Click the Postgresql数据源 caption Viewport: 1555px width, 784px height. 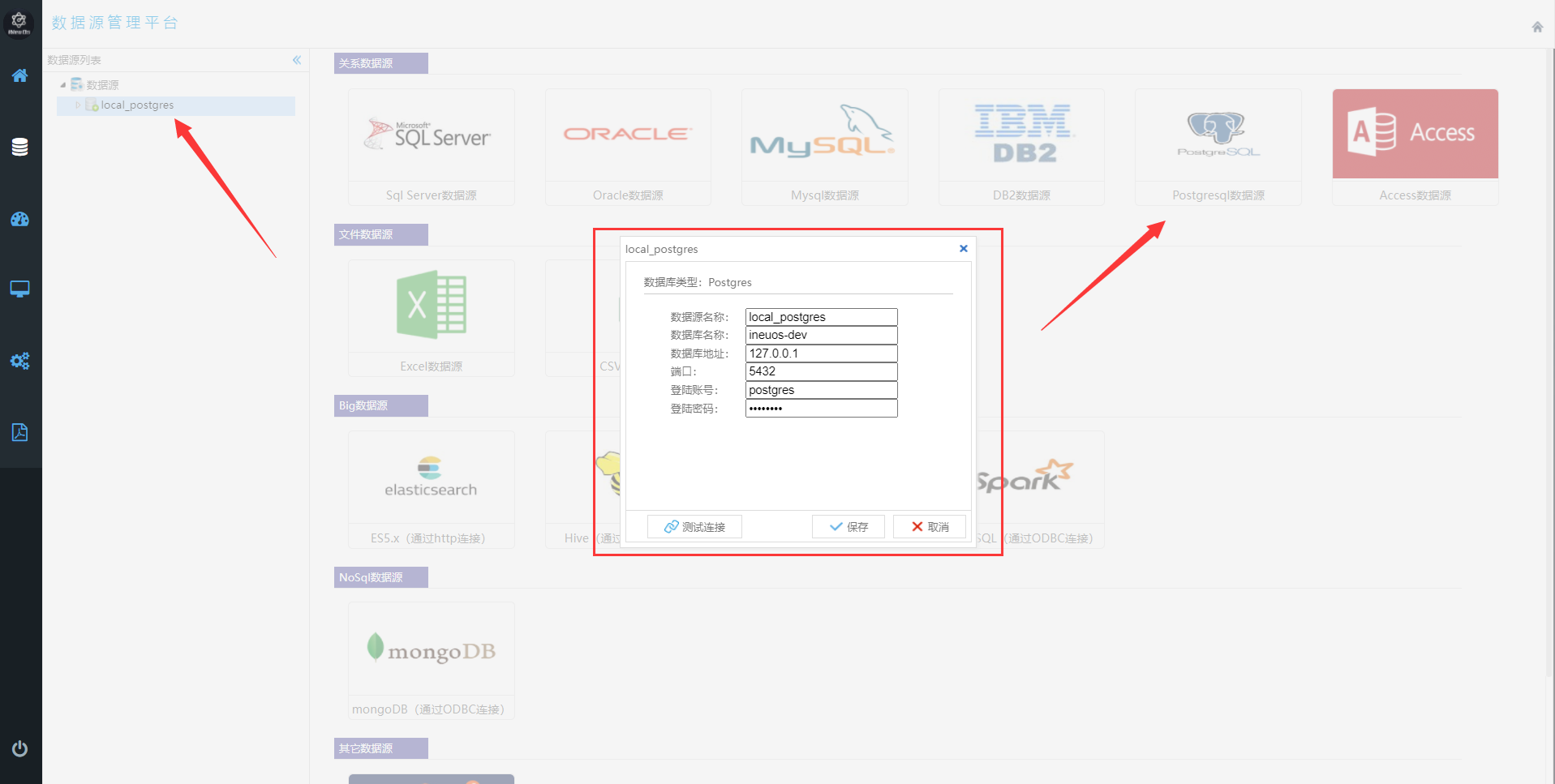(x=1218, y=195)
